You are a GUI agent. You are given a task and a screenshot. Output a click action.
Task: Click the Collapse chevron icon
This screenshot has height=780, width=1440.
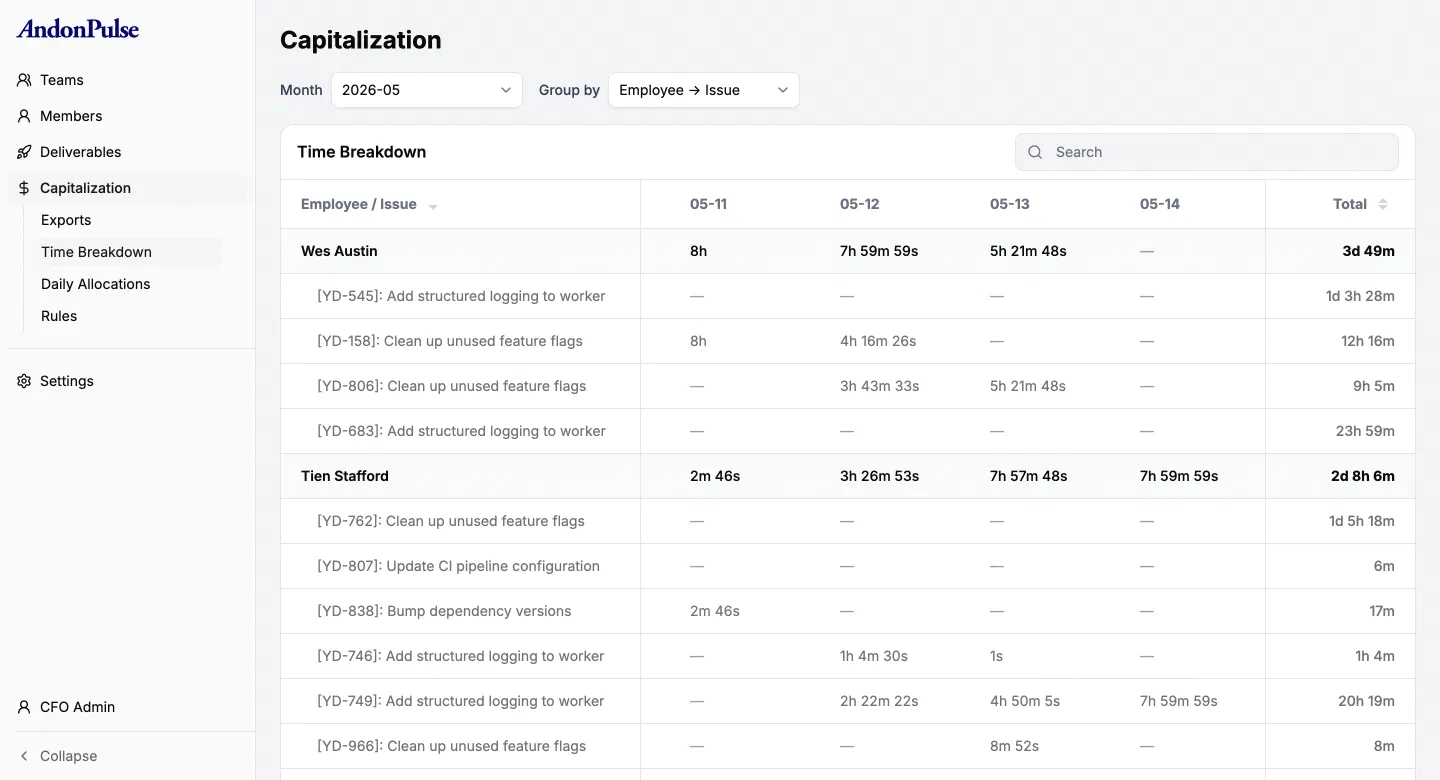tap(24, 756)
